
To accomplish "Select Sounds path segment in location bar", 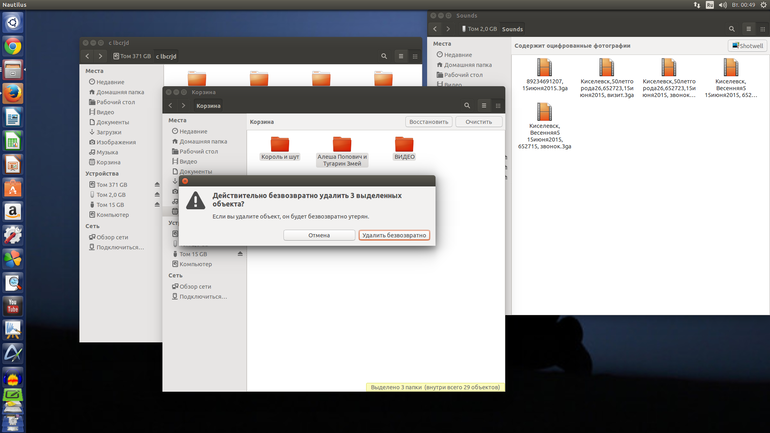I will click(512, 29).
